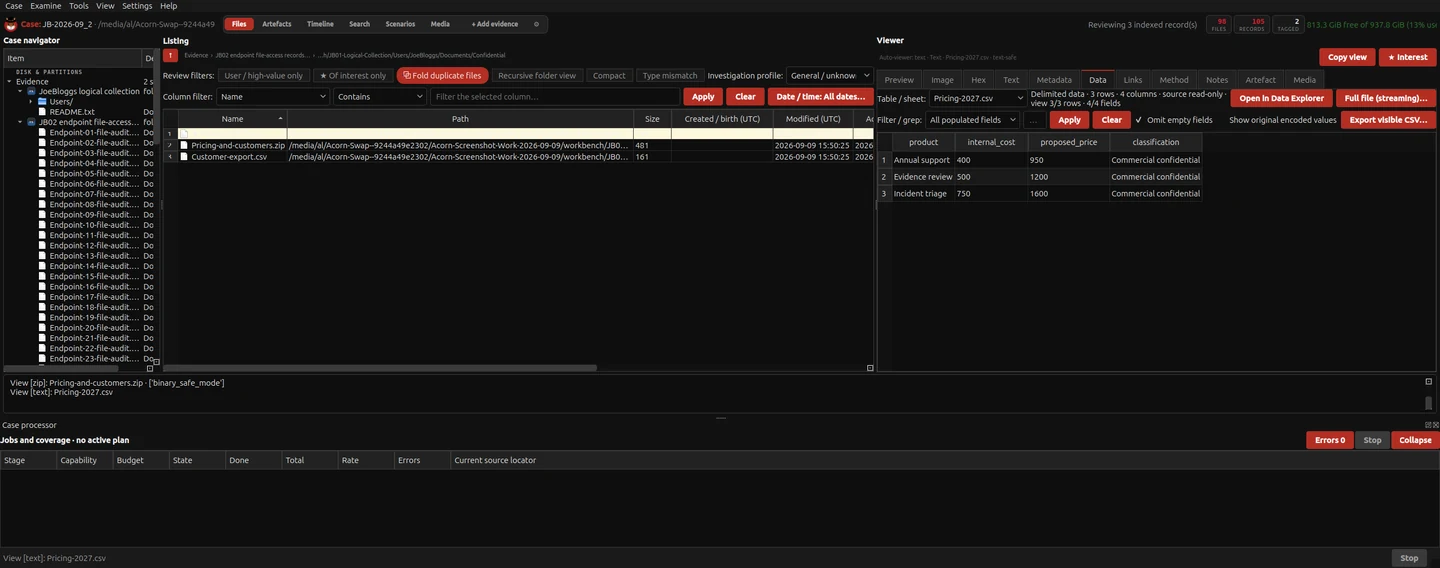Select the proposed_price column header
The width and height of the screenshot is (1440, 568).
[1068, 142]
